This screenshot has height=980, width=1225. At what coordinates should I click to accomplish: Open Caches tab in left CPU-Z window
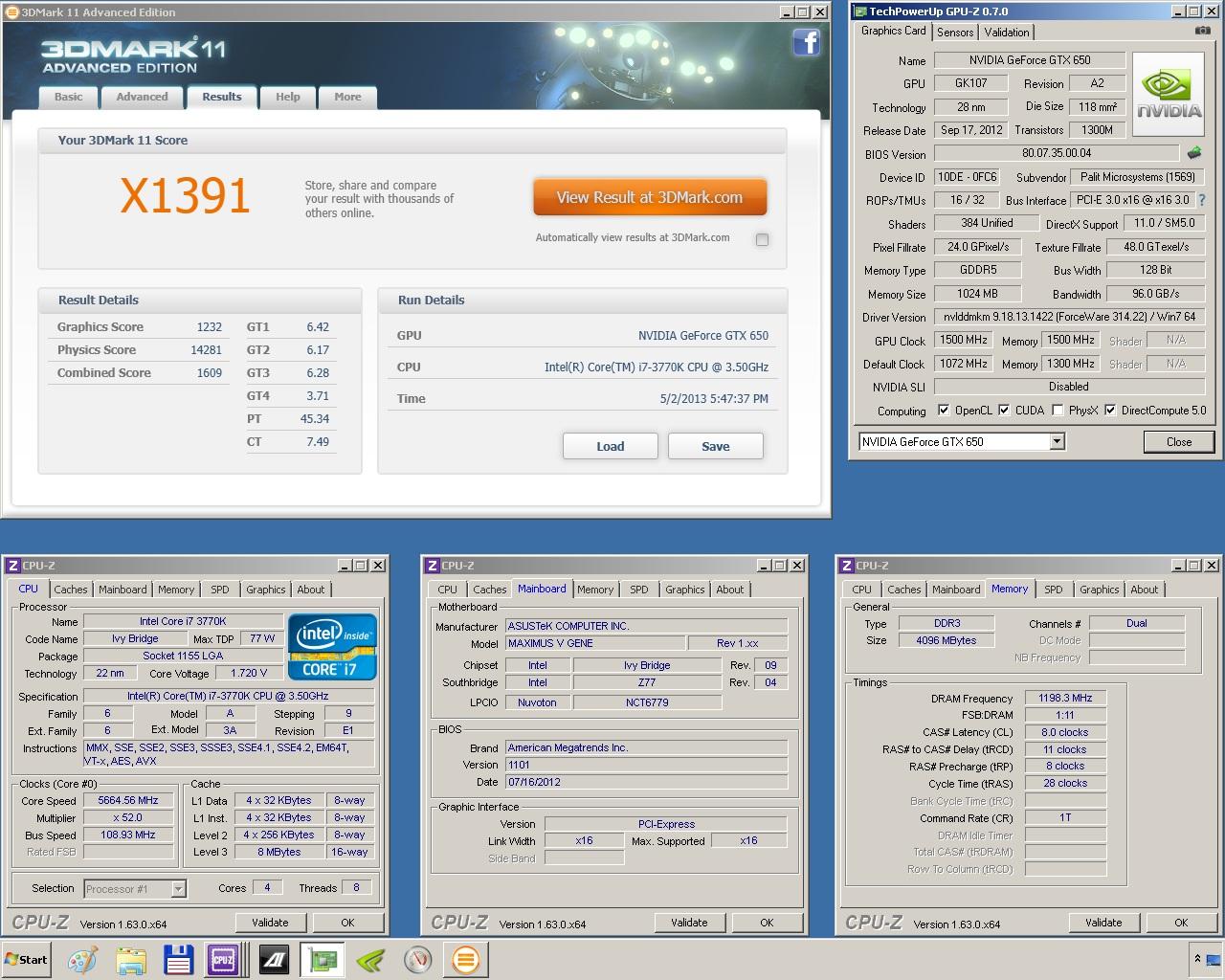click(70, 590)
